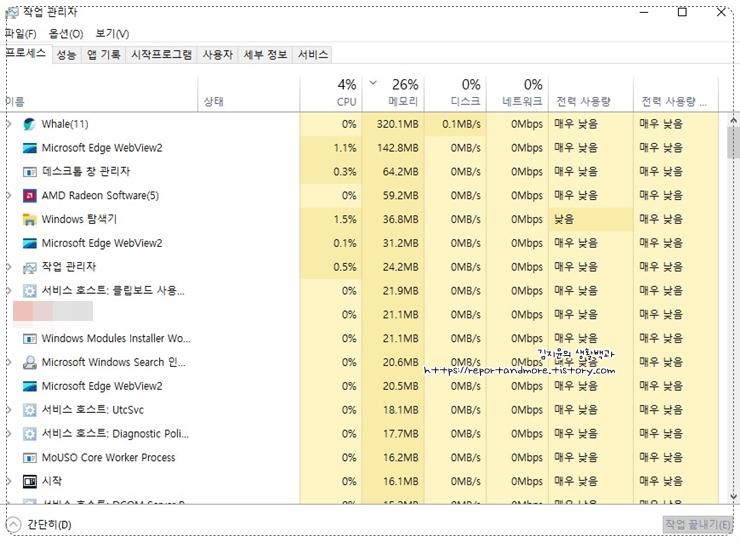Screen dimensions: 740x542
Task: Sort by the CPU column header
Action: tap(331, 93)
